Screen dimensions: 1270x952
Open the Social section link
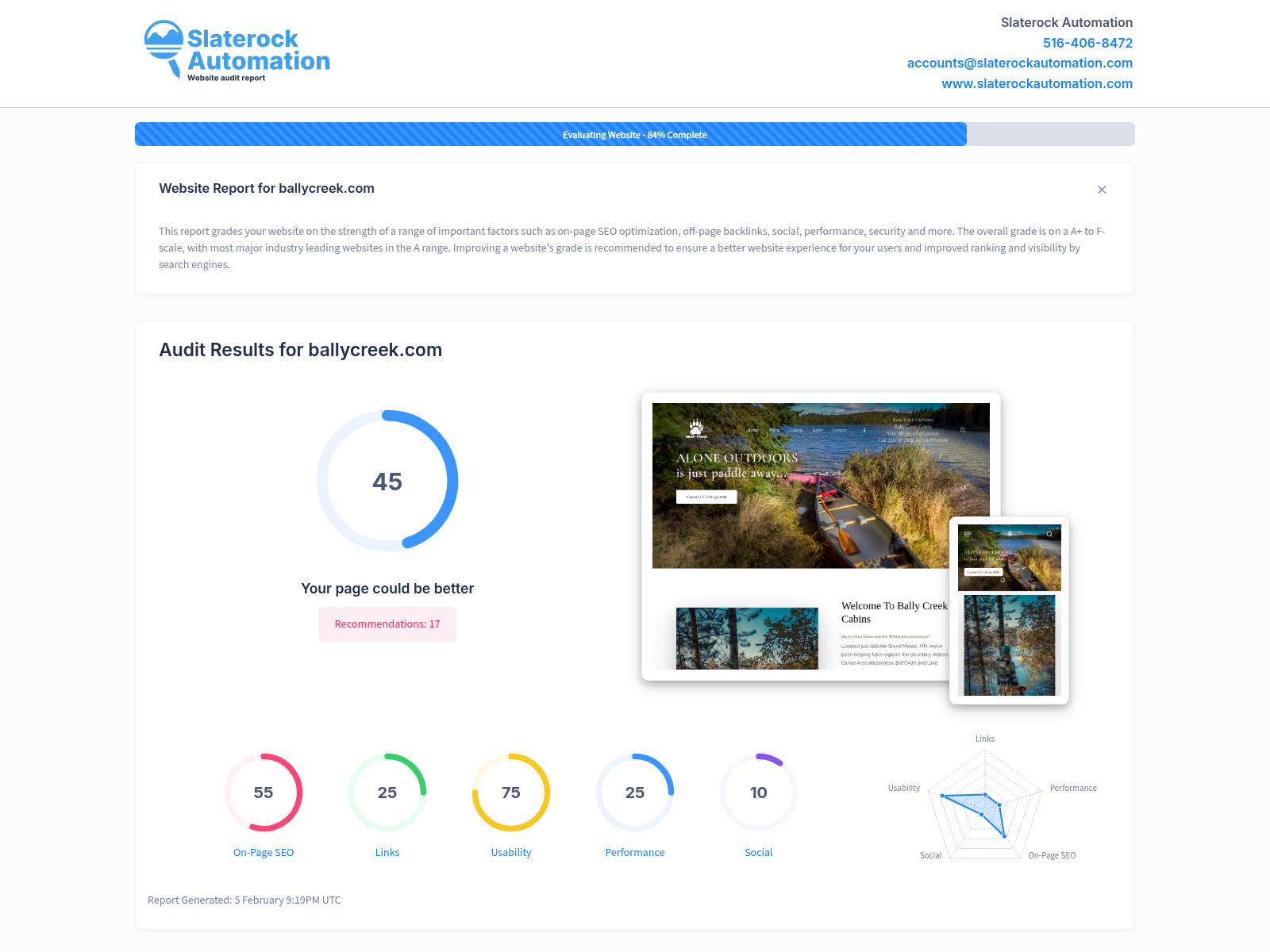(759, 852)
